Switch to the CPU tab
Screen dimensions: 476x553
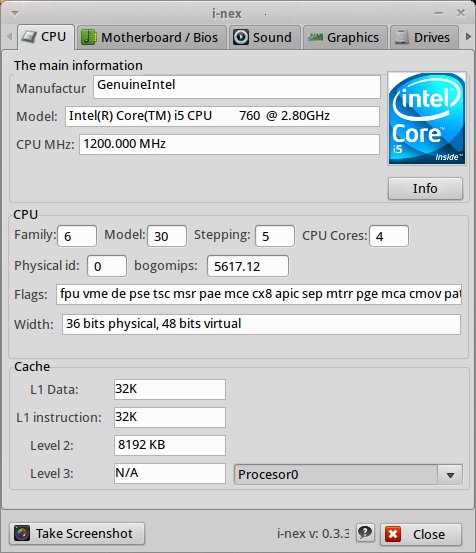coord(46,37)
